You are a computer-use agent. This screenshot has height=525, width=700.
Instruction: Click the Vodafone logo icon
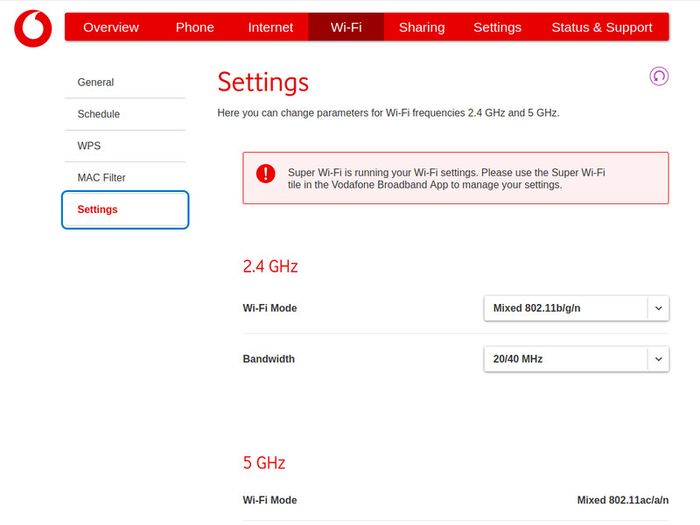(33, 28)
